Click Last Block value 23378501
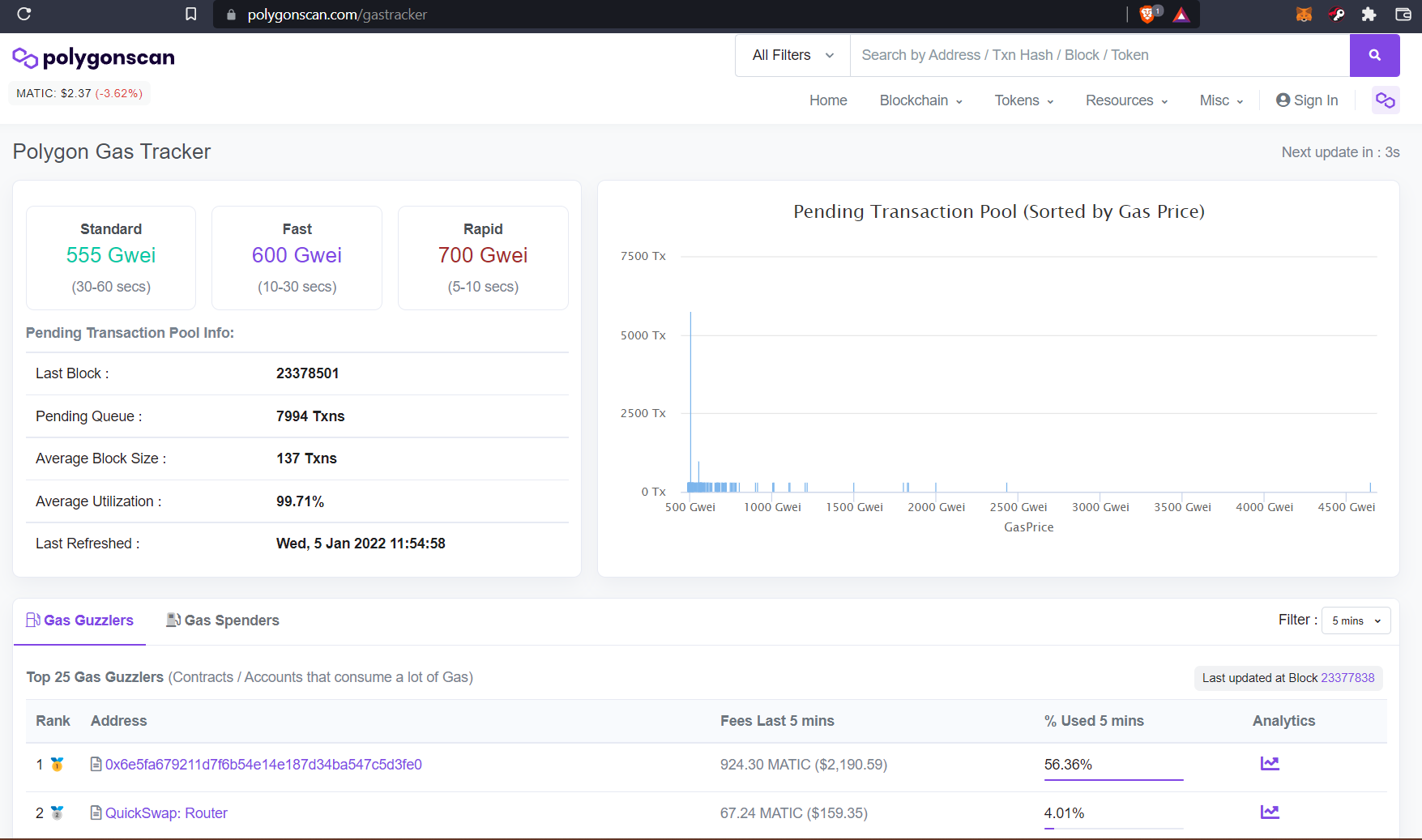Viewport: 1422px width, 840px height. [307, 373]
